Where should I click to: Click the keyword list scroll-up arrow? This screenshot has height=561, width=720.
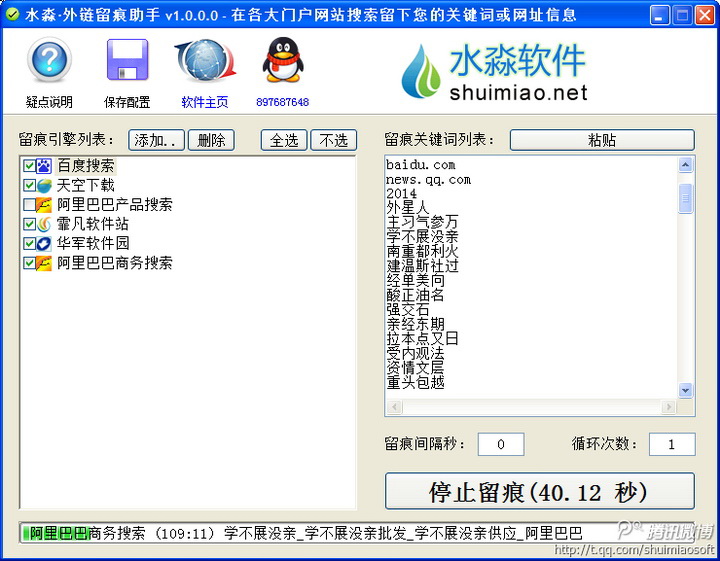click(x=686, y=164)
